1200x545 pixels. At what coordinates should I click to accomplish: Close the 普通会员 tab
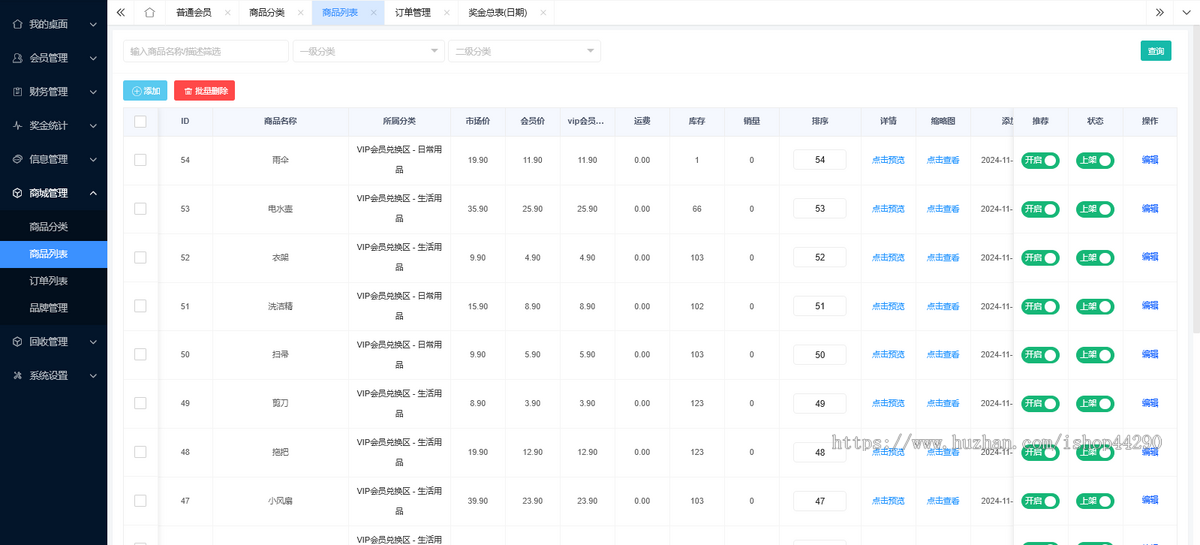(227, 13)
